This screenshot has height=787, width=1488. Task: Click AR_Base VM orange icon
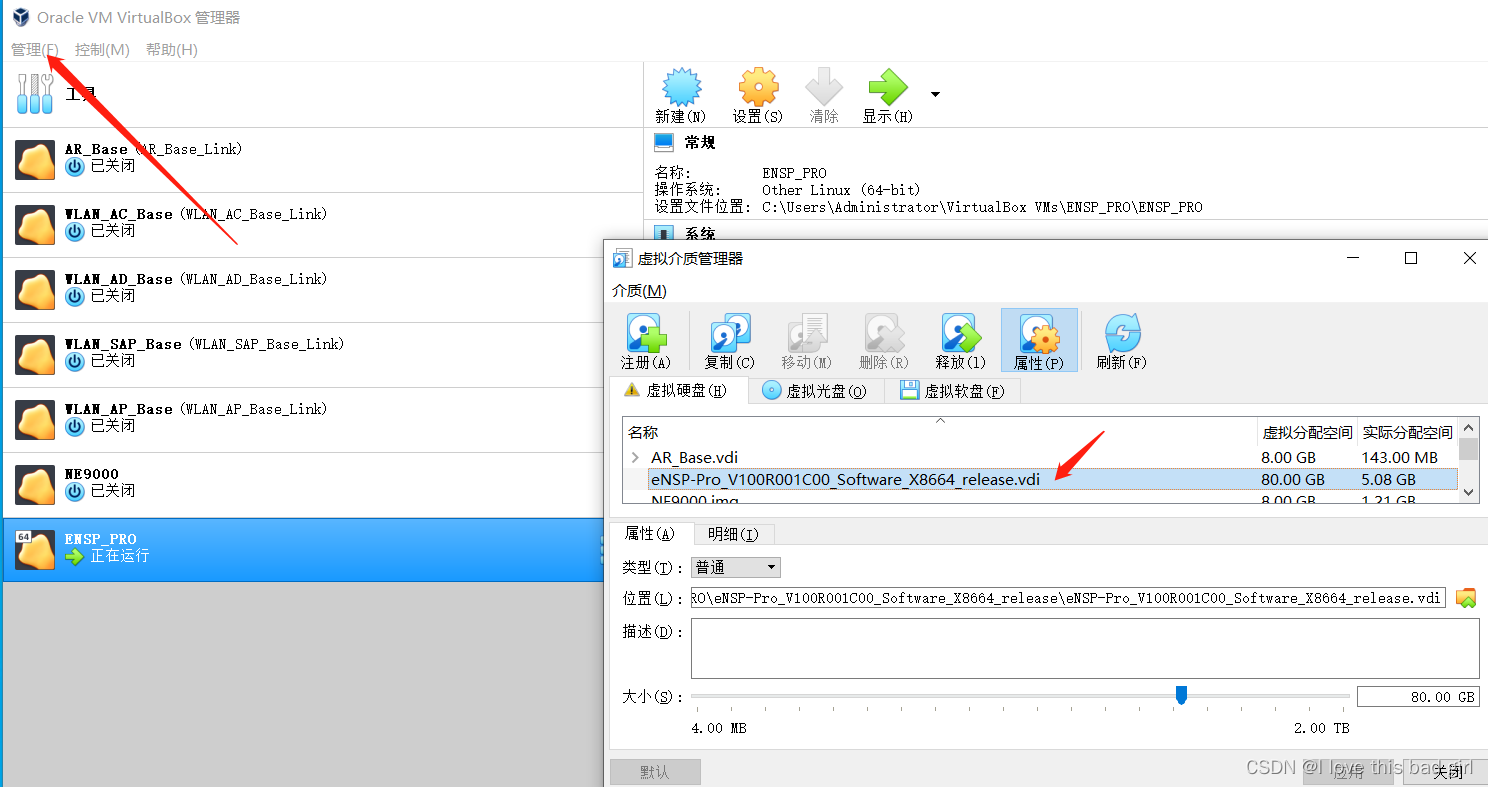[35, 160]
